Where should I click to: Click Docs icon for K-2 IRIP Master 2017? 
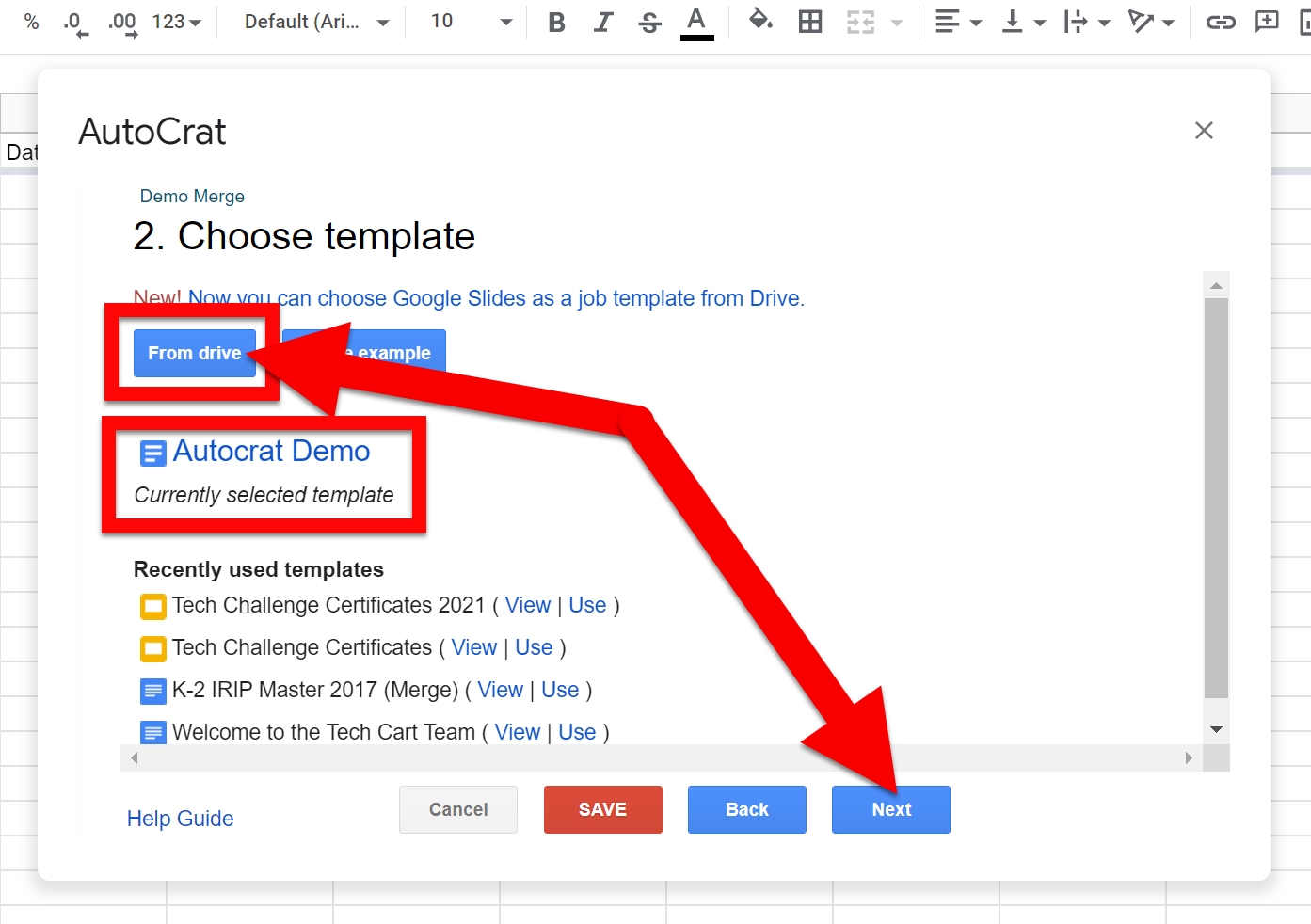tap(152, 692)
